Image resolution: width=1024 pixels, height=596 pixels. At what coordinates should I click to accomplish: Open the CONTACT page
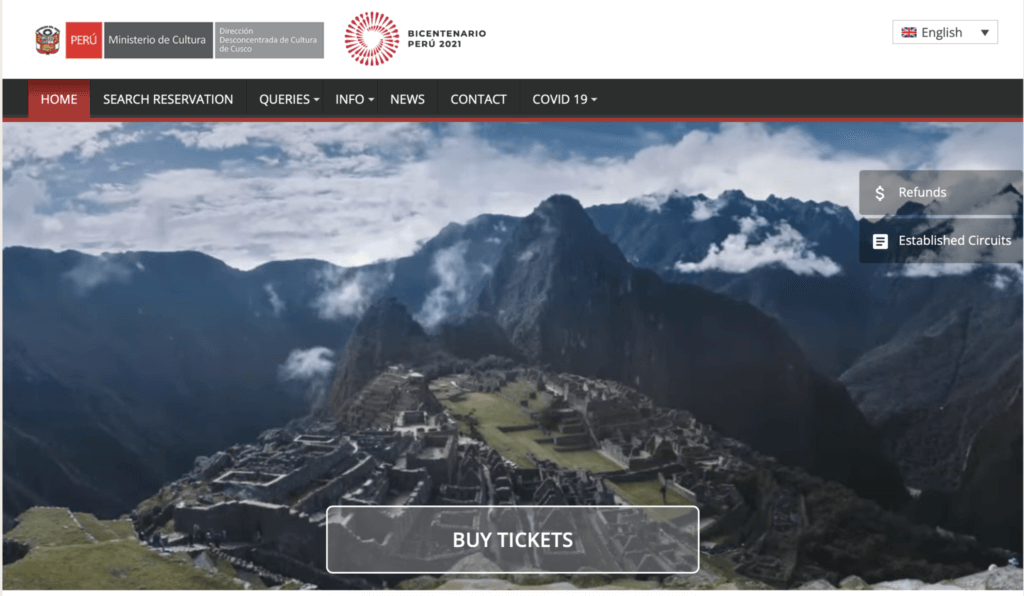point(478,99)
